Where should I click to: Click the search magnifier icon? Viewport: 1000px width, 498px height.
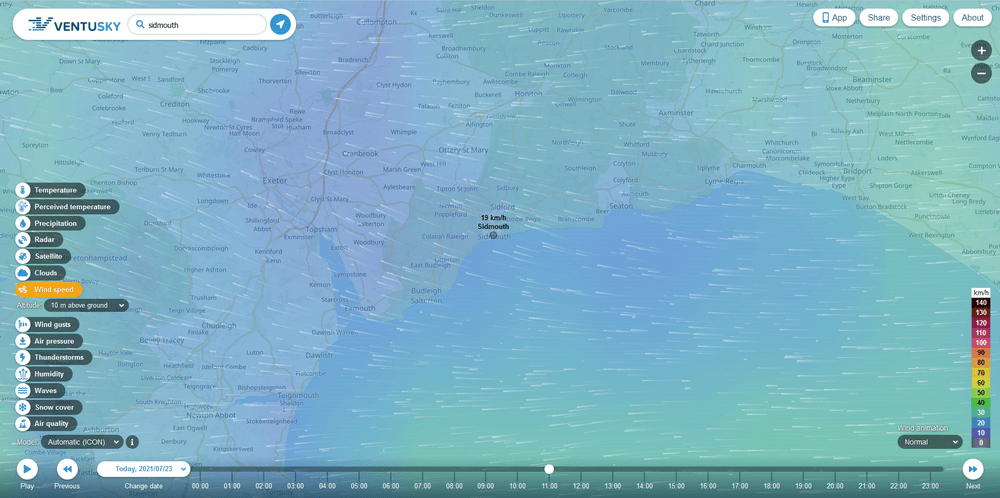pyautogui.click(x=141, y=24)
